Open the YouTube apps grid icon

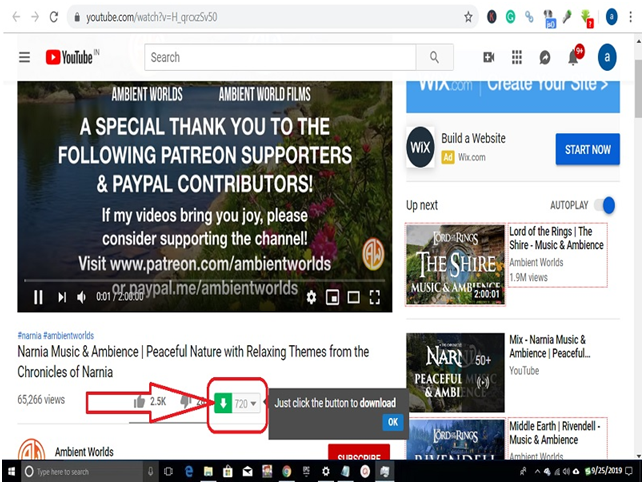(517, 57)
